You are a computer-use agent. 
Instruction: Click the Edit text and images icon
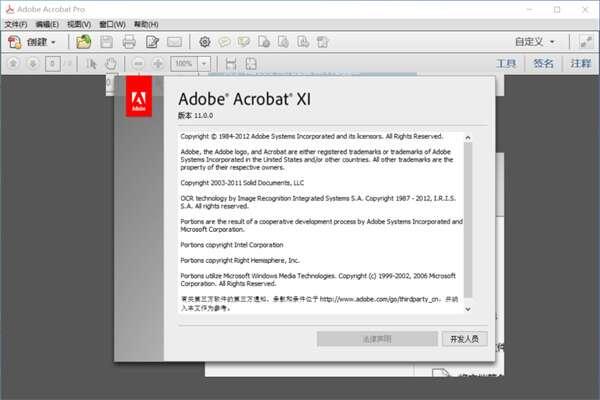click(152, 42)
